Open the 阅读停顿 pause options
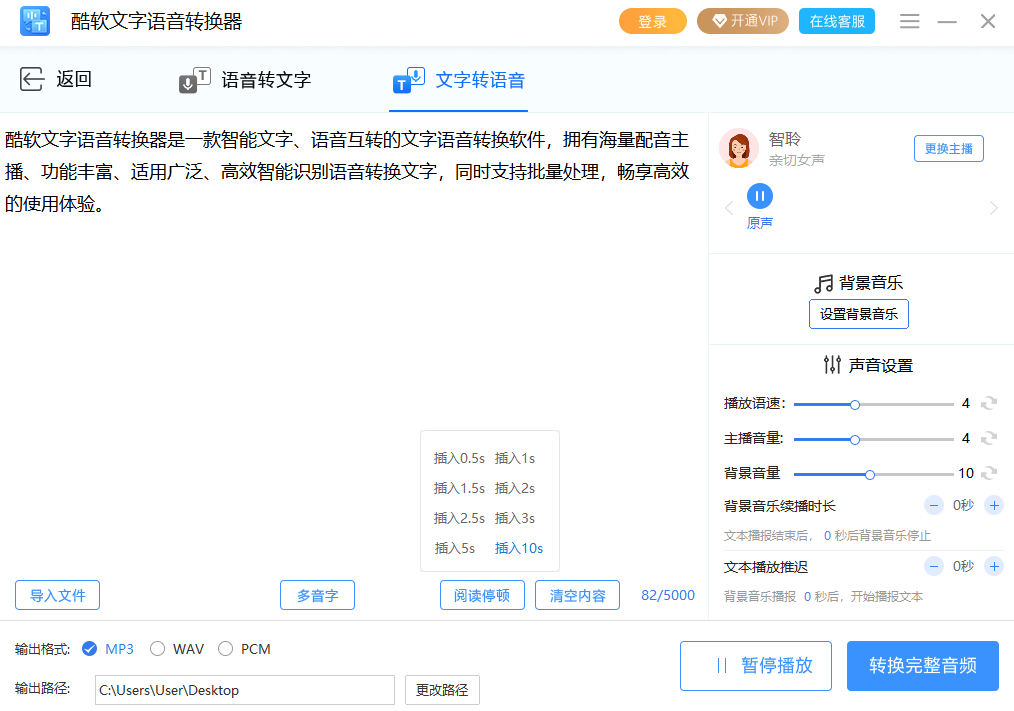This screenshot has height=711, width=1014. [x=482, y=595]
